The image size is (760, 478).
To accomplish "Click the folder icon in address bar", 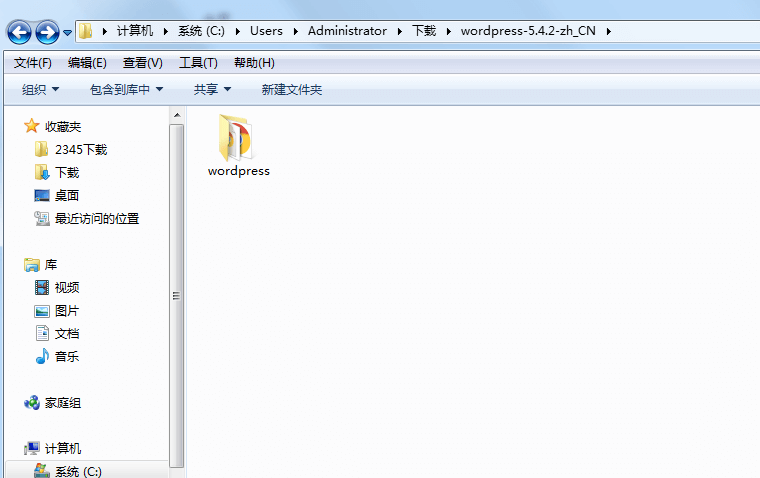I will pyautogui.click(x=85, y=31).
